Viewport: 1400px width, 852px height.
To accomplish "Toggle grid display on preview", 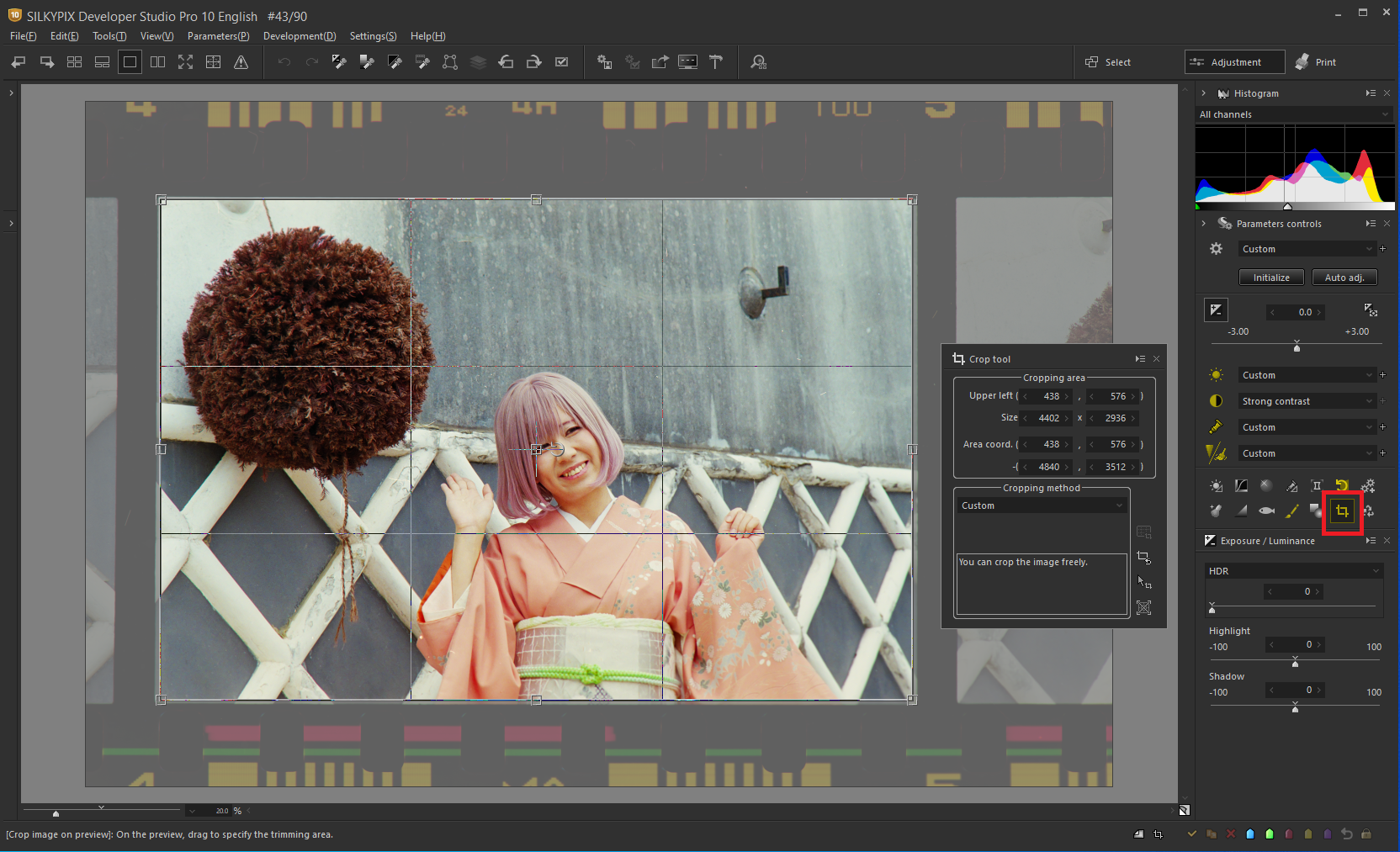I will 213,62.
